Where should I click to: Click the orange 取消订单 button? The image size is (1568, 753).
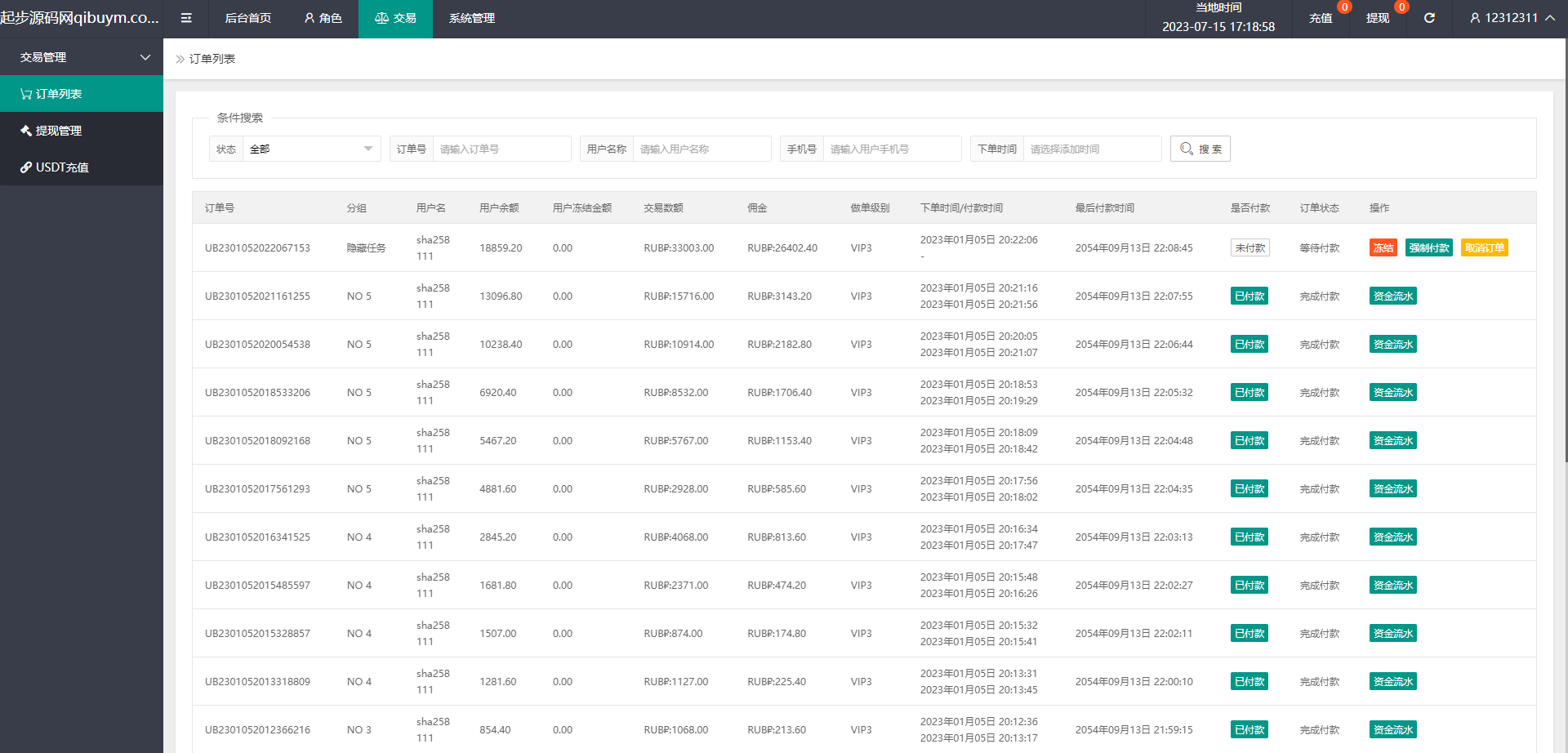[1484, 248]
